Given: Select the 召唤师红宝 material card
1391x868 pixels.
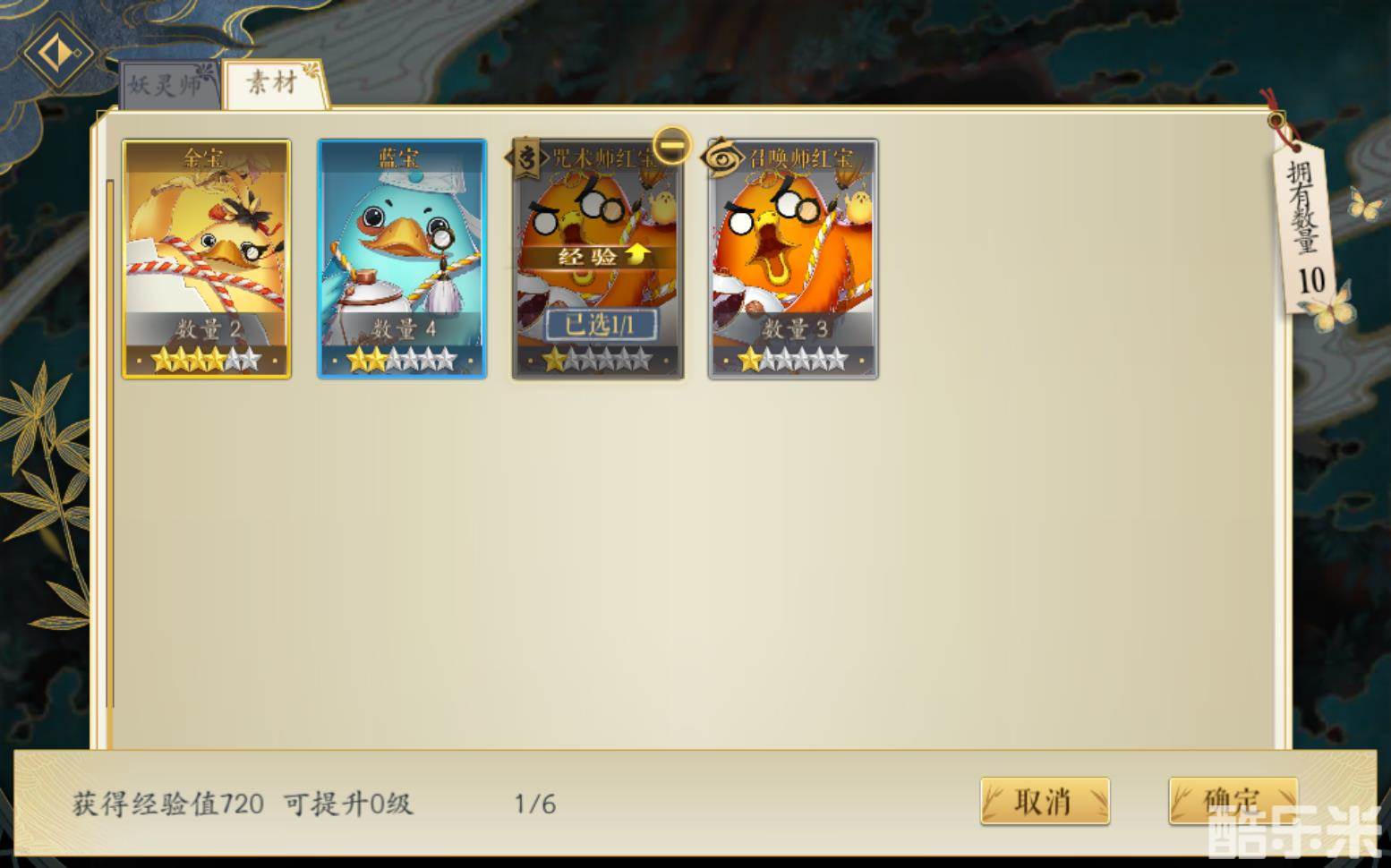Looking at the screenshot, I should [x=793, y=260].
